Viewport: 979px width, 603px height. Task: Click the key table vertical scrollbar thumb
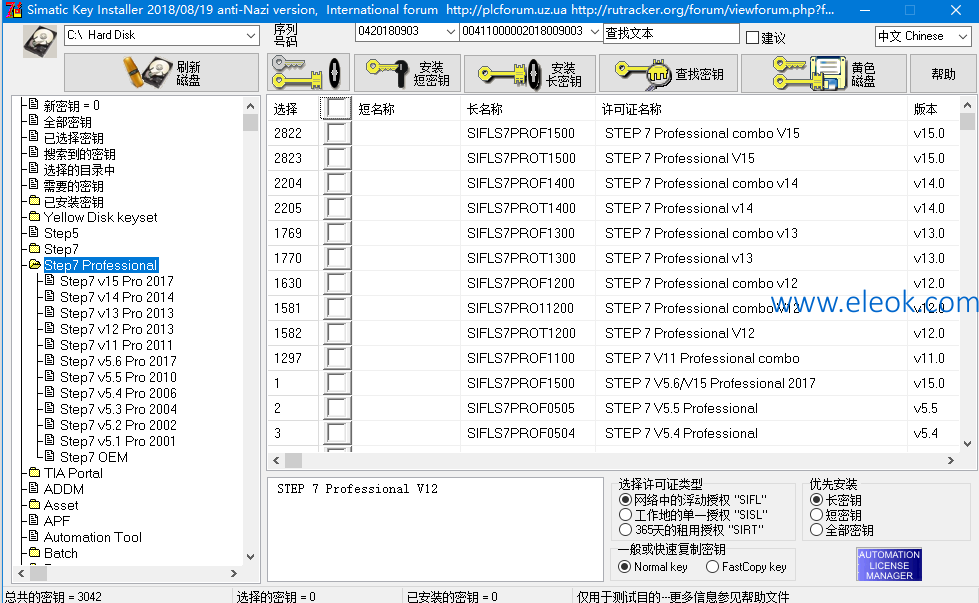pos(967,121)
